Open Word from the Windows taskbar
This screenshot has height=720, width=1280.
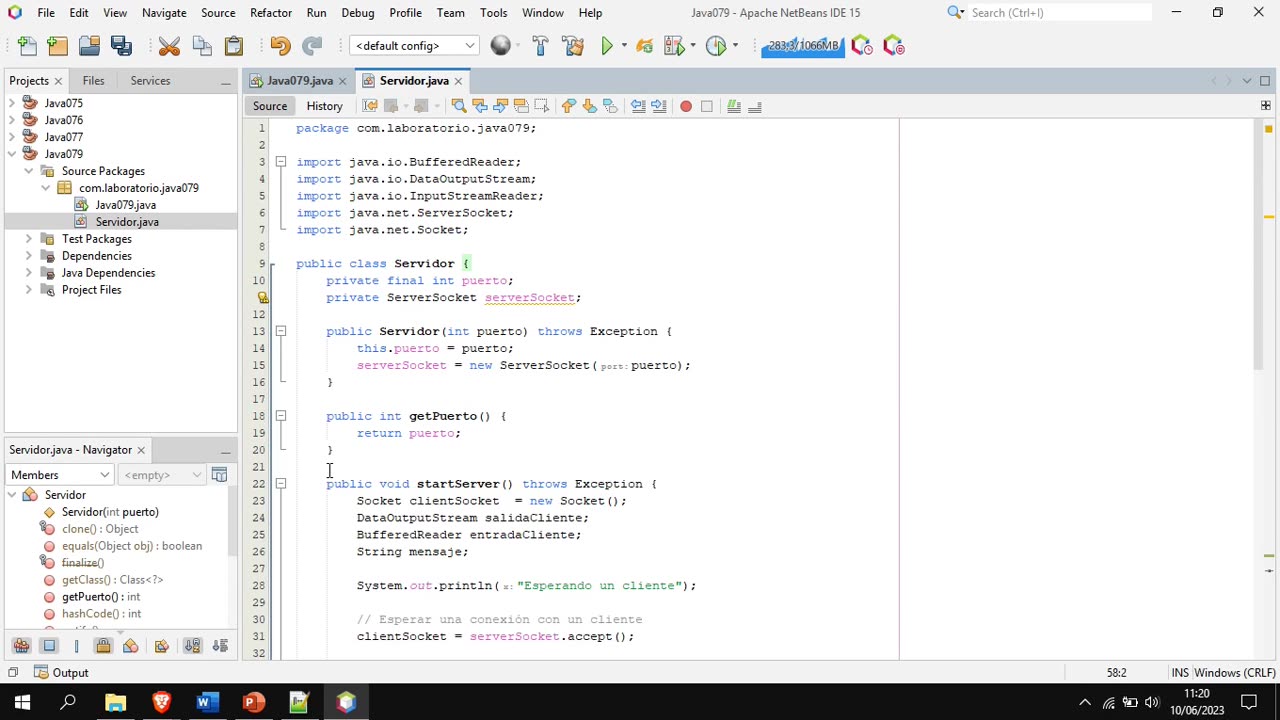[207, 702]
